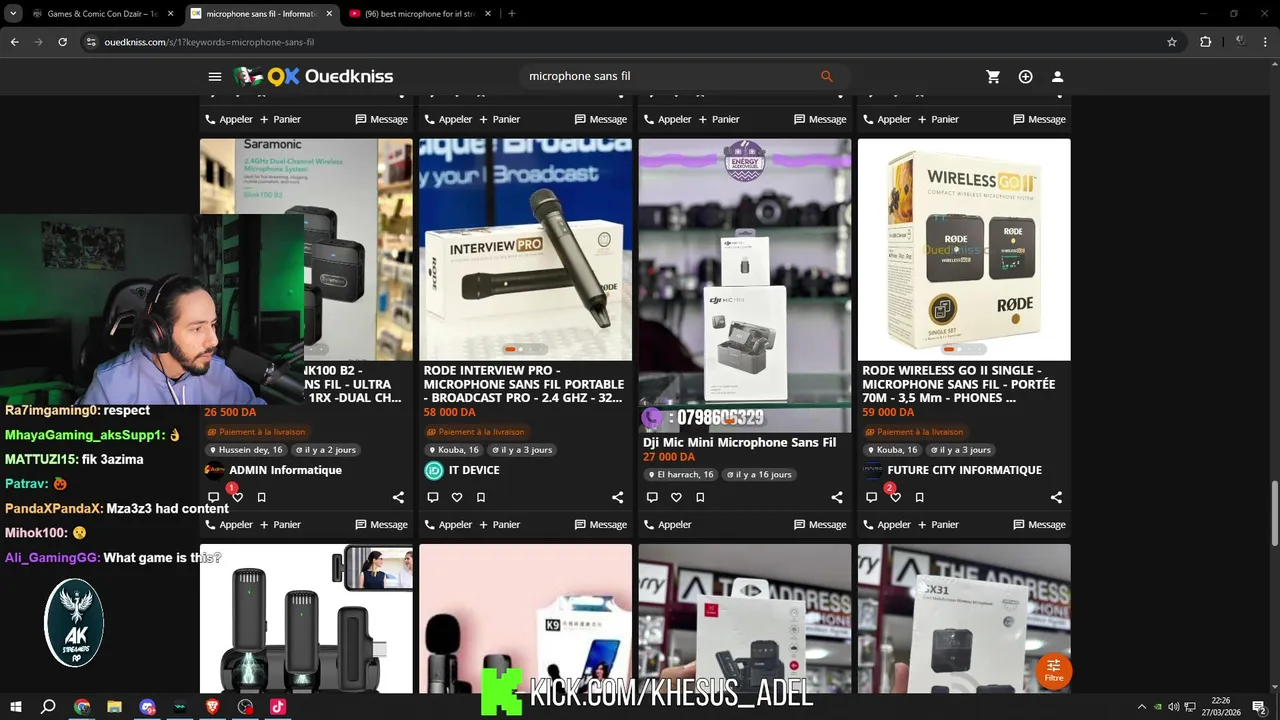Open Dji Mic Mini Microphone Sans Fil title

click(x=739, y=442)
